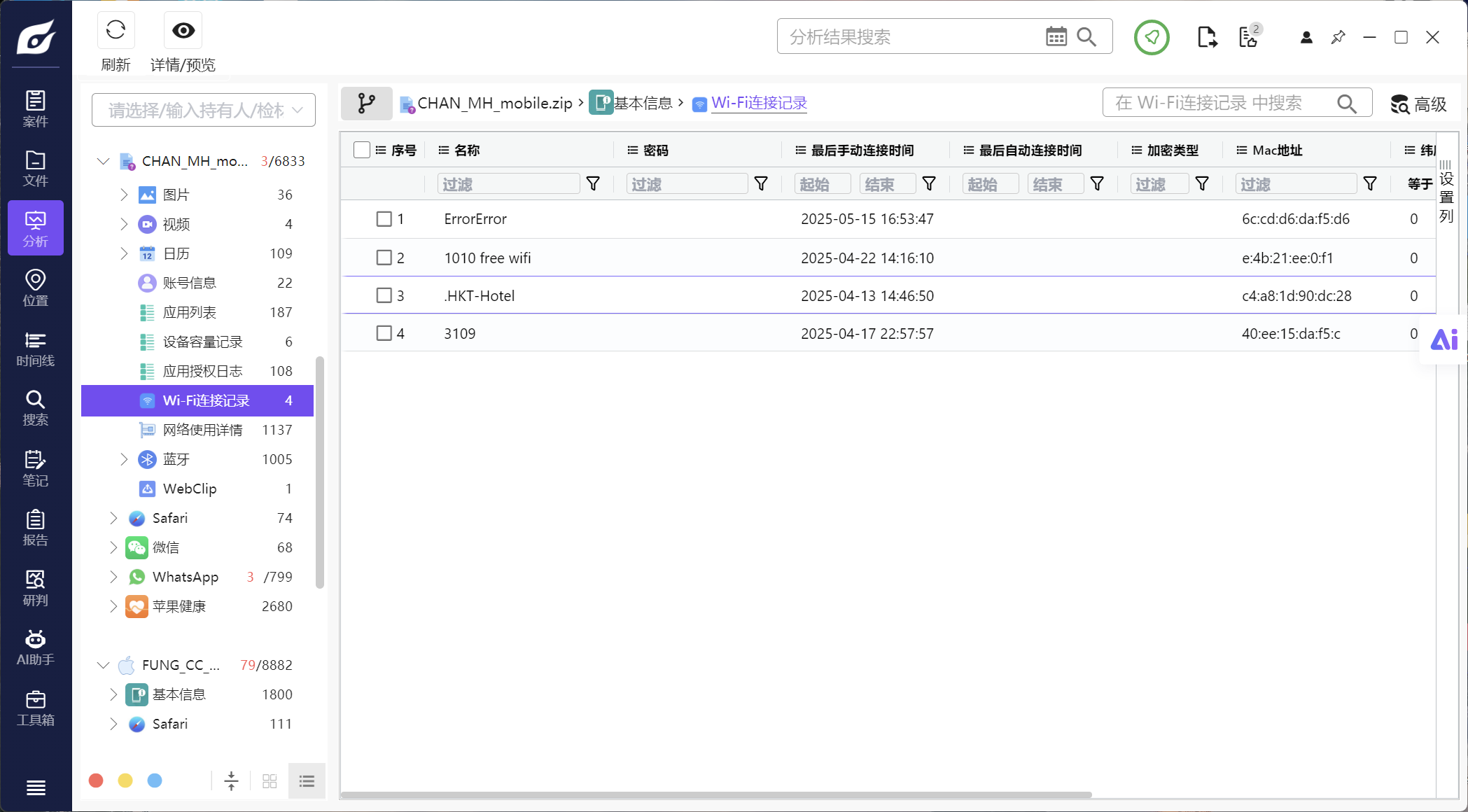
Task: Expand the 图片 tree node
Action: 124,195
